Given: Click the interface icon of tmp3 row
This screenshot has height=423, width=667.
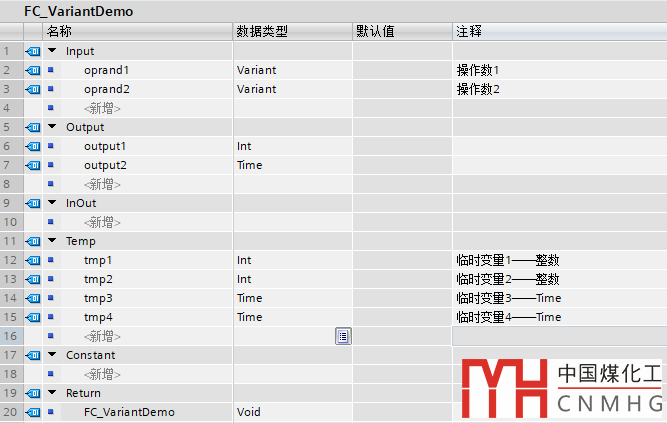Looking at the screenshot, I should click(33, 298).
